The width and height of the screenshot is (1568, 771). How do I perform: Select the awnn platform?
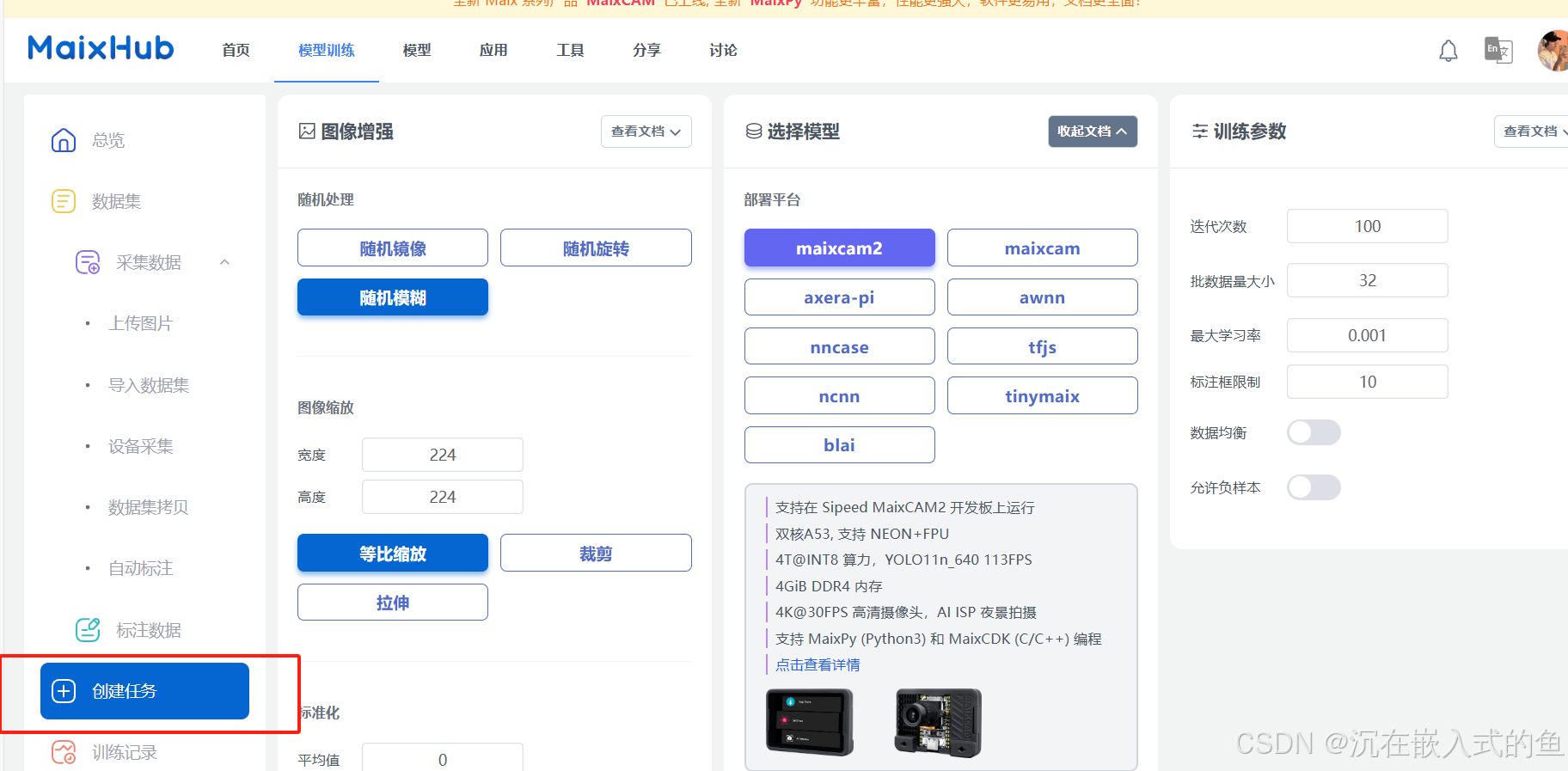tap(1042, 297)
